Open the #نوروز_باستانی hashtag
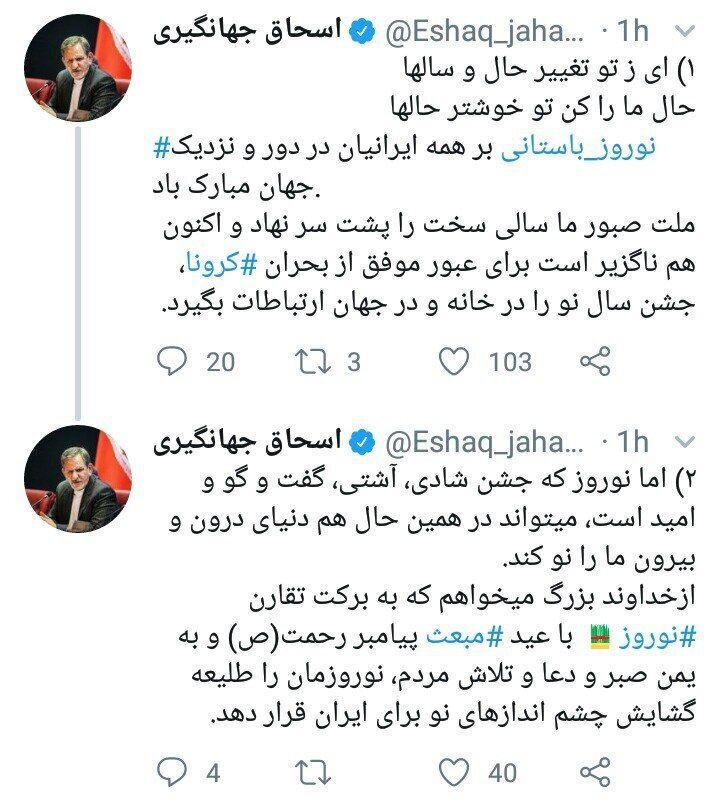The height and width of the screenshot is (805, 720). 577,148
